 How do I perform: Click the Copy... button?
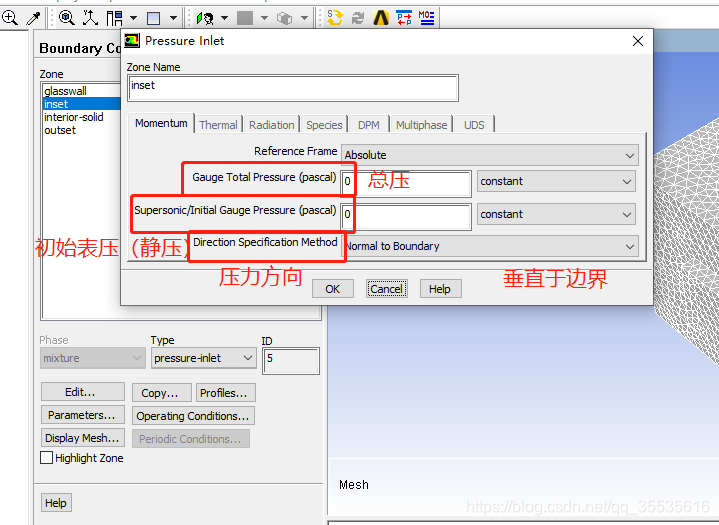point(161,393)
